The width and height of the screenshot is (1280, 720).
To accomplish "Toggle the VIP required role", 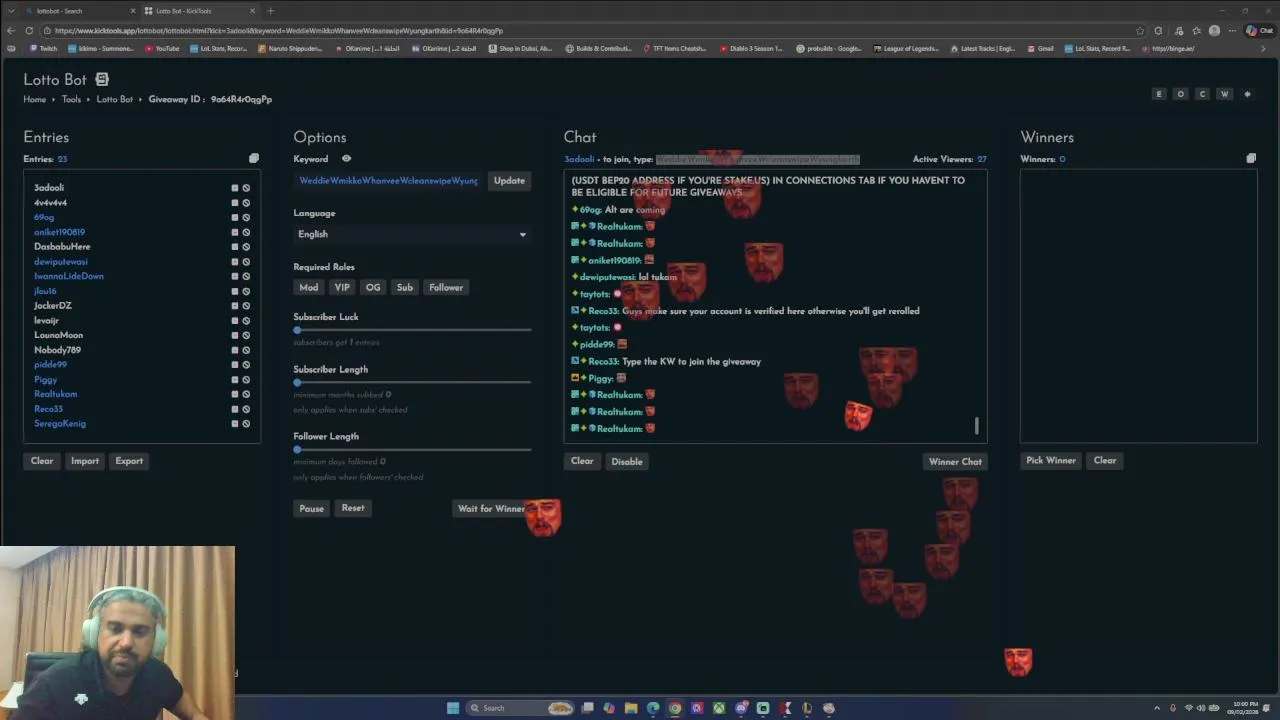I will (x=342, y=288).
